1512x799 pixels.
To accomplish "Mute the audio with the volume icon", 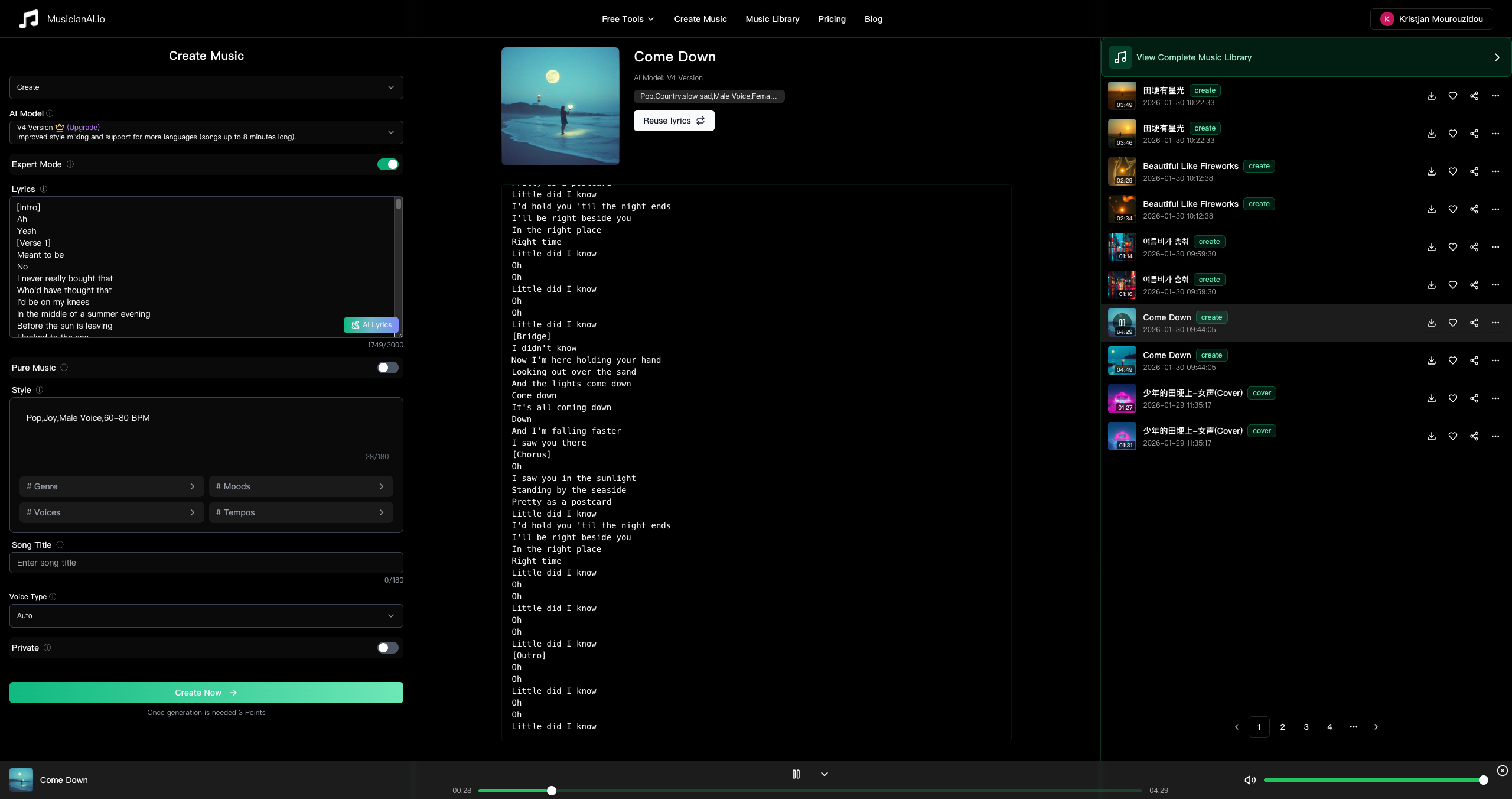I will [x=1249, y=780].
